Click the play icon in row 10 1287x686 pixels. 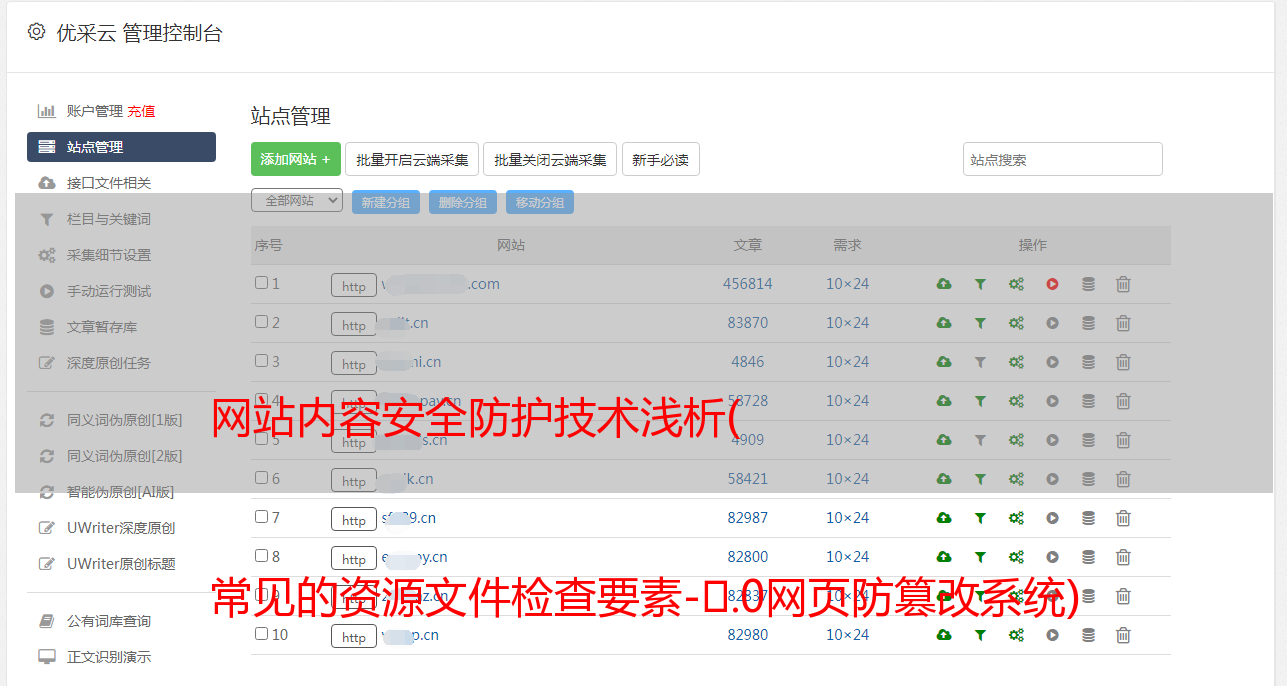(1052, 635)
